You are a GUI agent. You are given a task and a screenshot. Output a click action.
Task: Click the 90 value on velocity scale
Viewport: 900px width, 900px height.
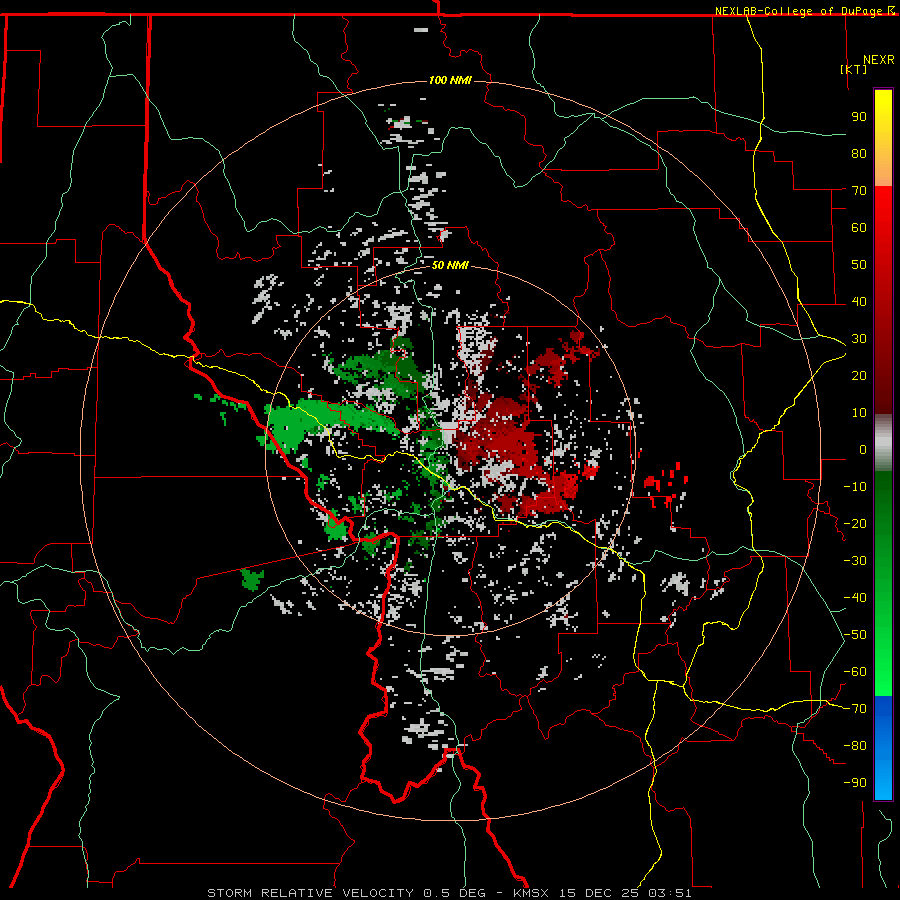tap(859, 117)
